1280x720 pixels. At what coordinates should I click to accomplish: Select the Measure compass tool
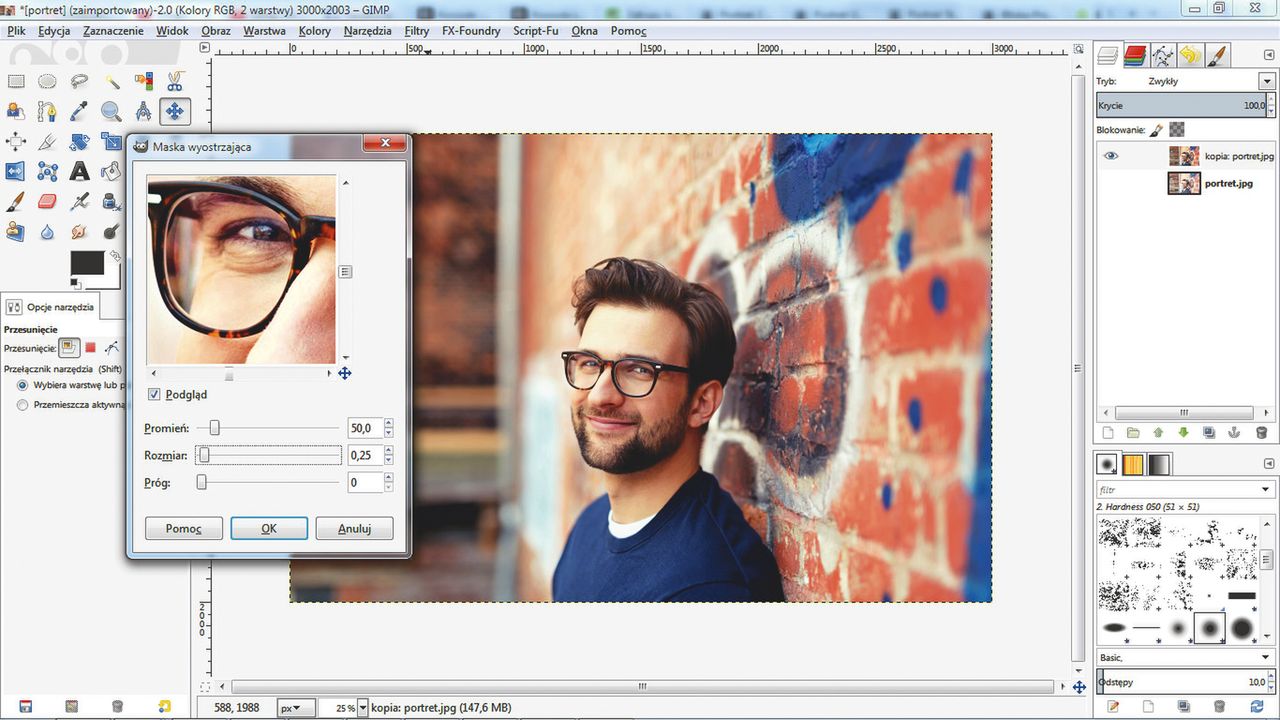143,111
